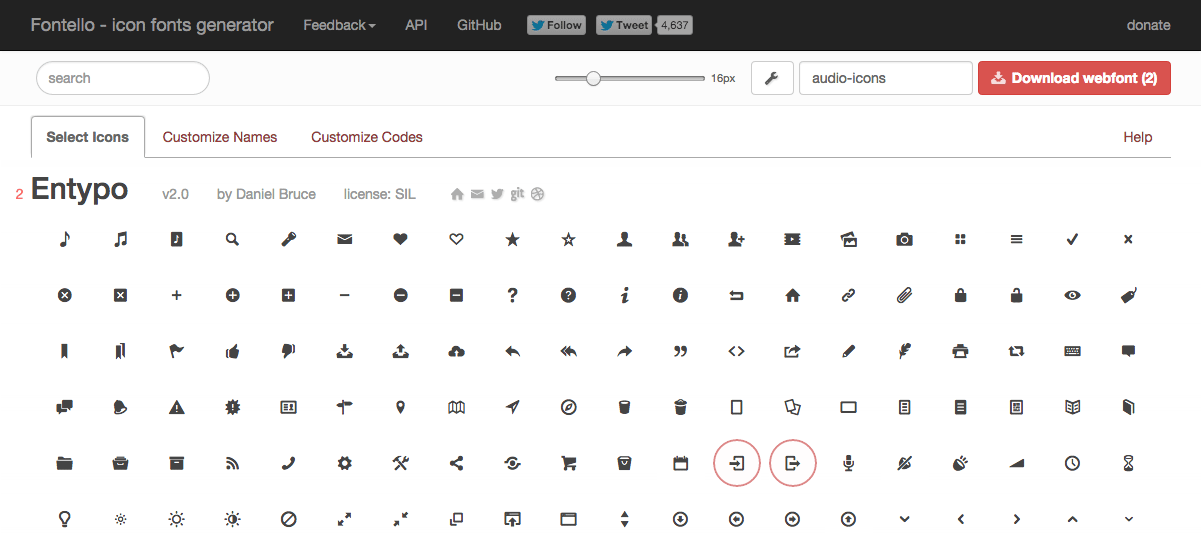This screenshot has width=1201, height=548.
Task: Select the cog gear icon
Action: (x=345, y=463)
